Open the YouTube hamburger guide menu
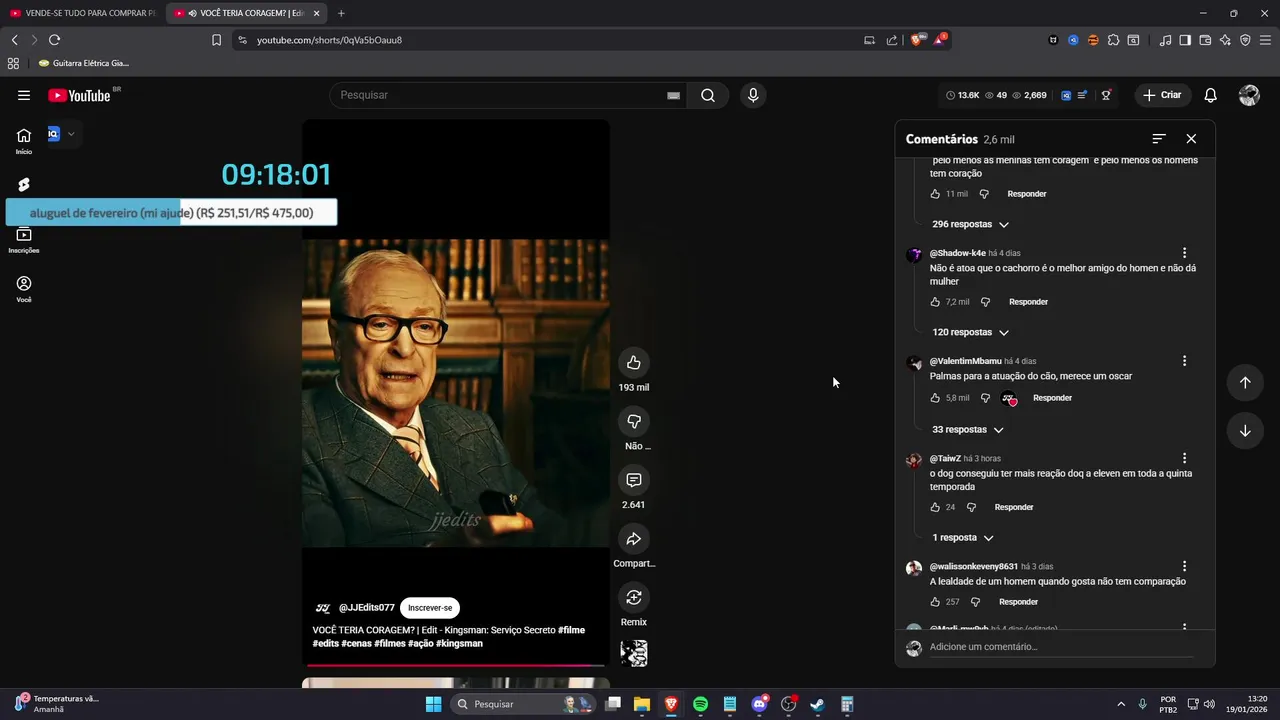Image resolution: width=1280 pixels, height=720 pixels. (x=24, y=95)
